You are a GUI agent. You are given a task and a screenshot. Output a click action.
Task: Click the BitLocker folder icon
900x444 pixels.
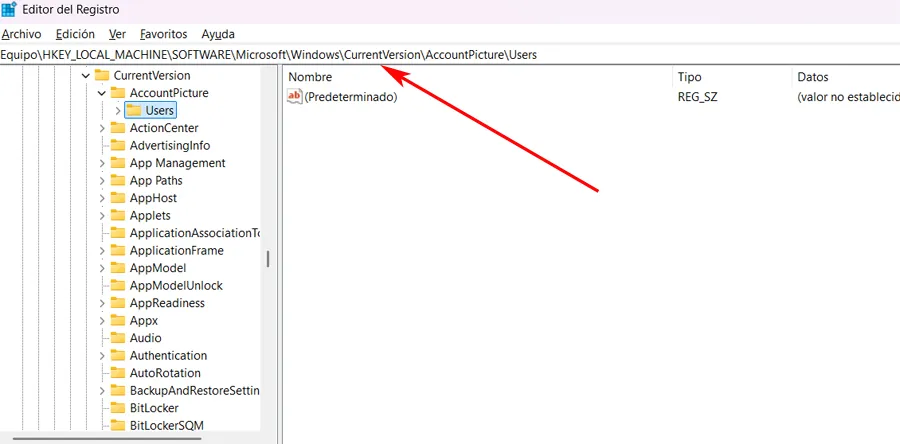tap(118, 408)
